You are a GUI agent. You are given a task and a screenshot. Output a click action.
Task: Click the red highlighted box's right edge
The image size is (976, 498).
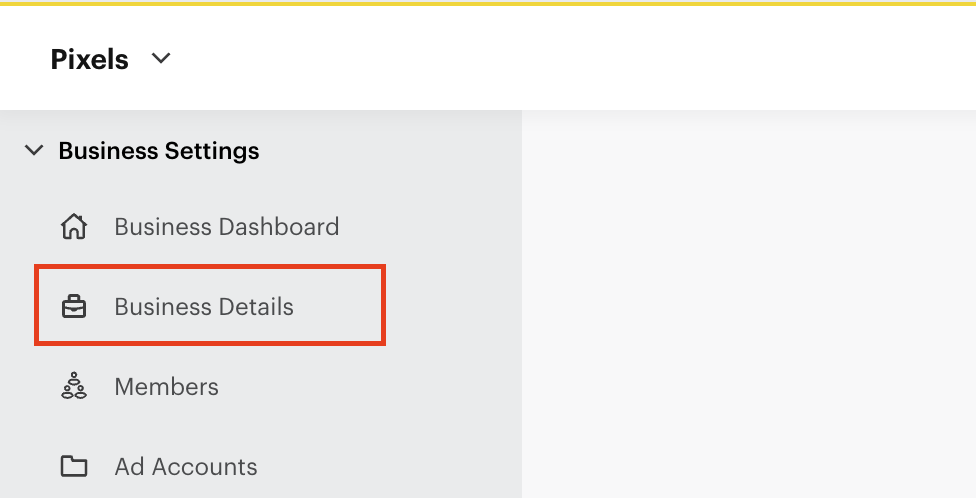pyautogui.click(x=384, y=306)
